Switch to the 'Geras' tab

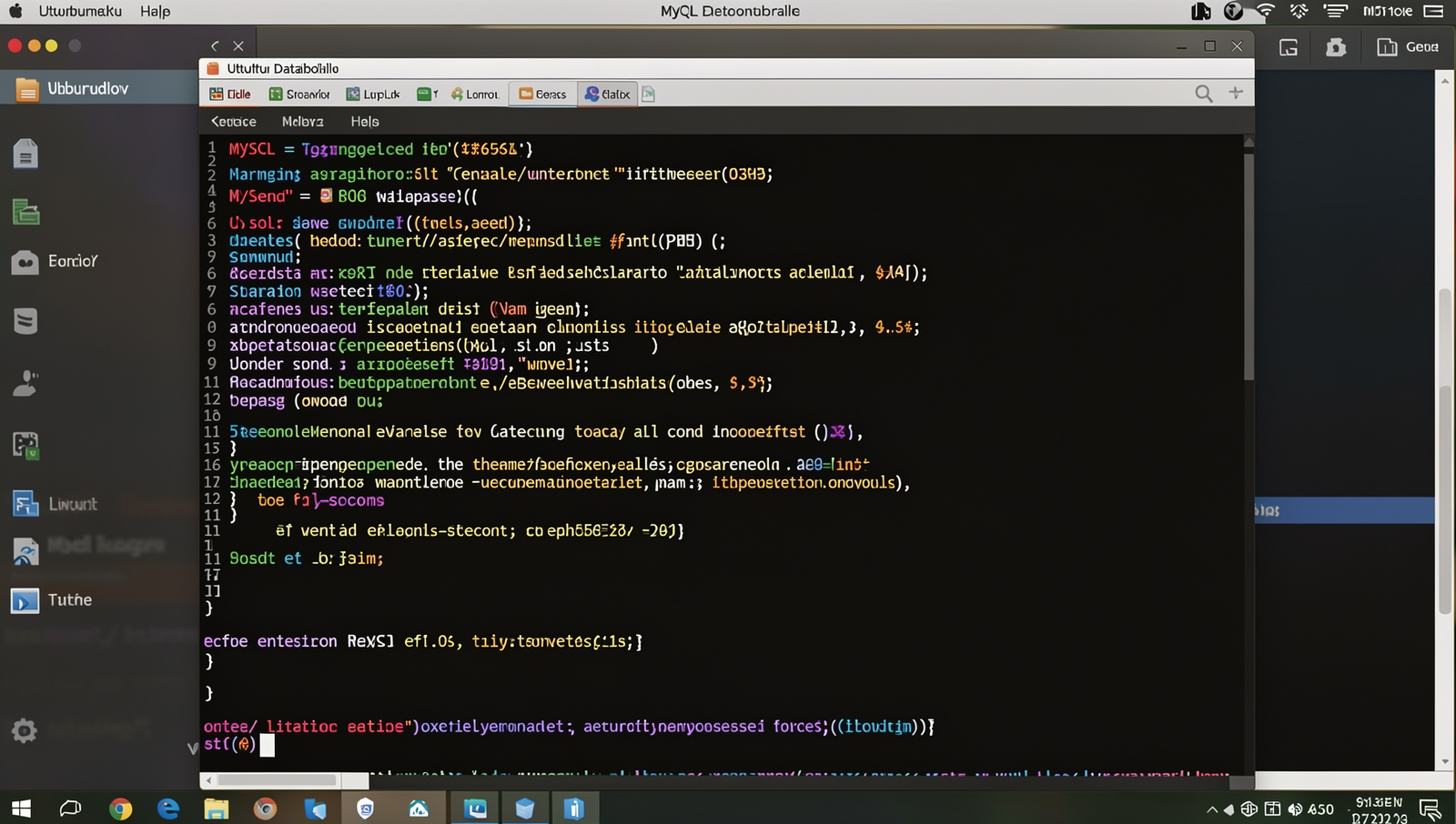click(542, 94)
